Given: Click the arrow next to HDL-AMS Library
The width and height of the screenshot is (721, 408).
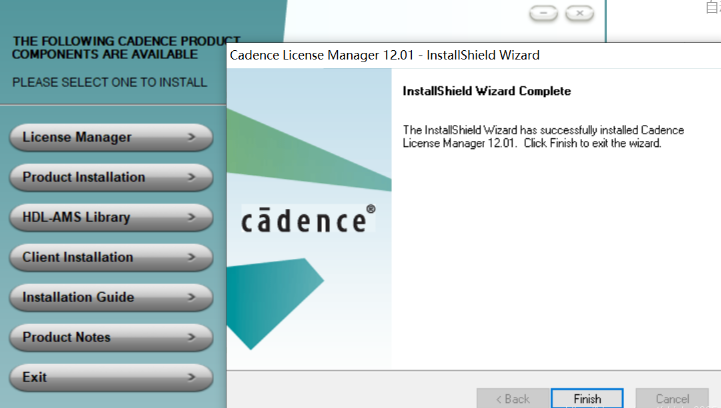Looking at the screenshot, I should 191,217.
